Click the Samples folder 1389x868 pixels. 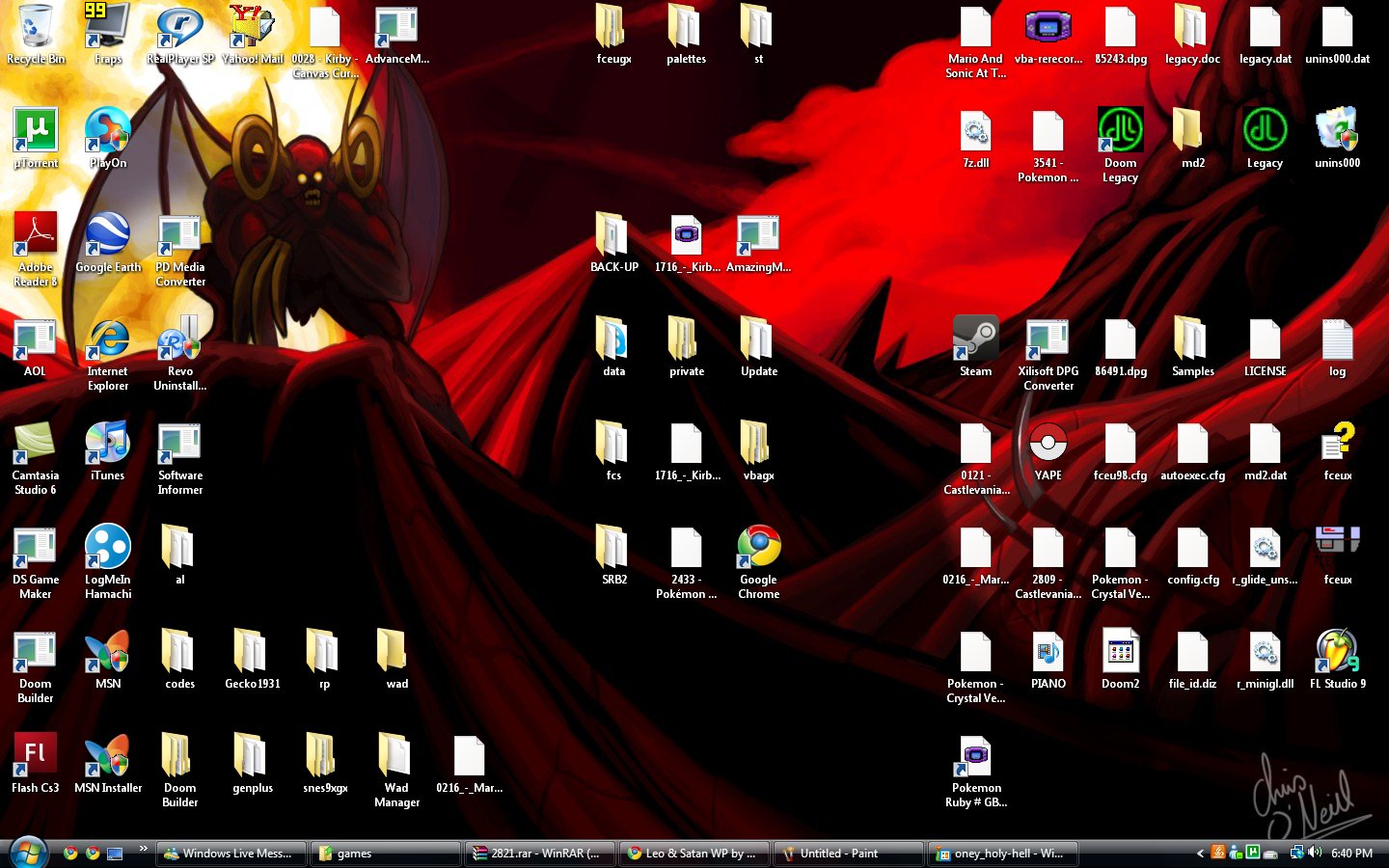1193,347
